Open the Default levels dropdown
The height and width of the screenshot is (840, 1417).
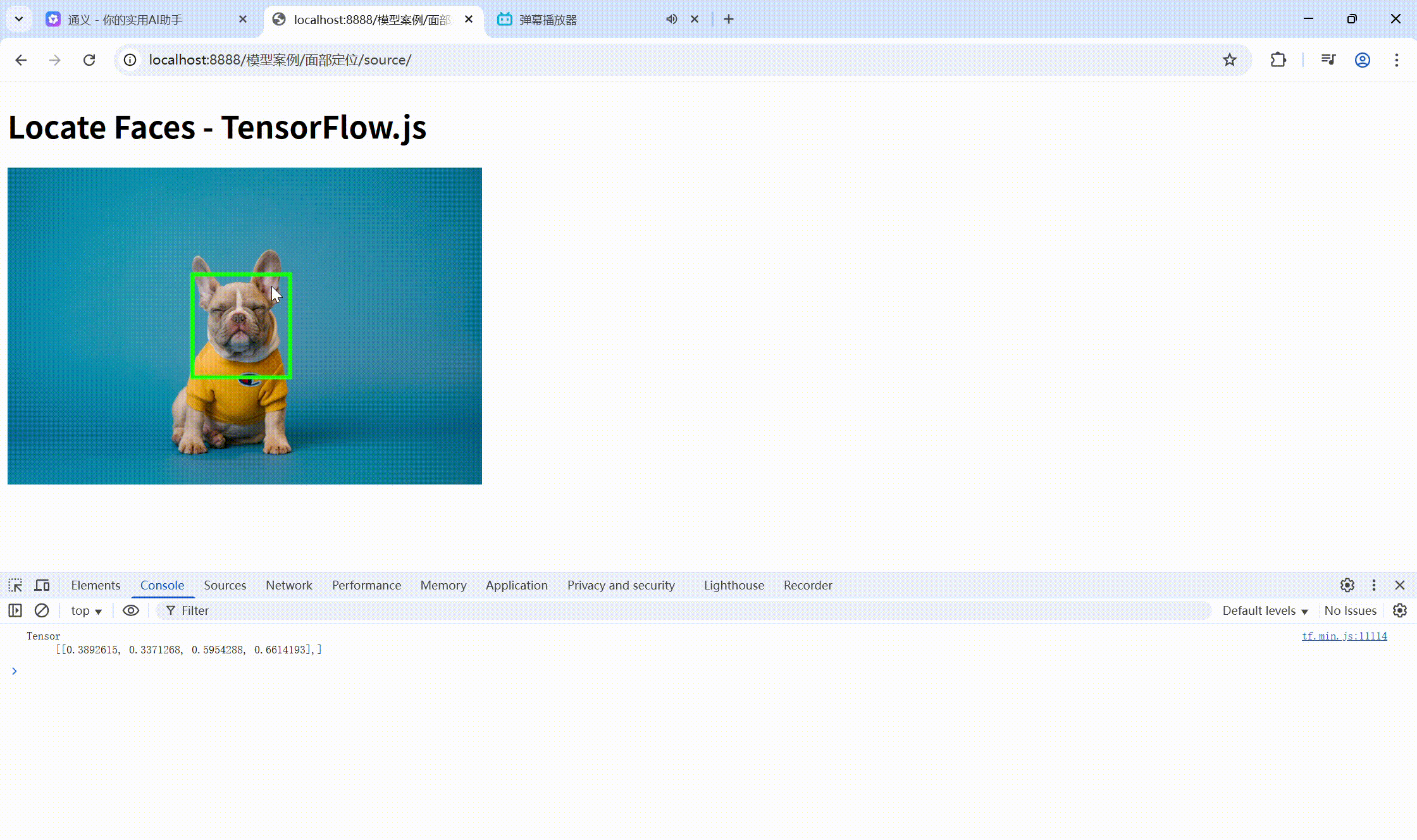point(1265,611)
